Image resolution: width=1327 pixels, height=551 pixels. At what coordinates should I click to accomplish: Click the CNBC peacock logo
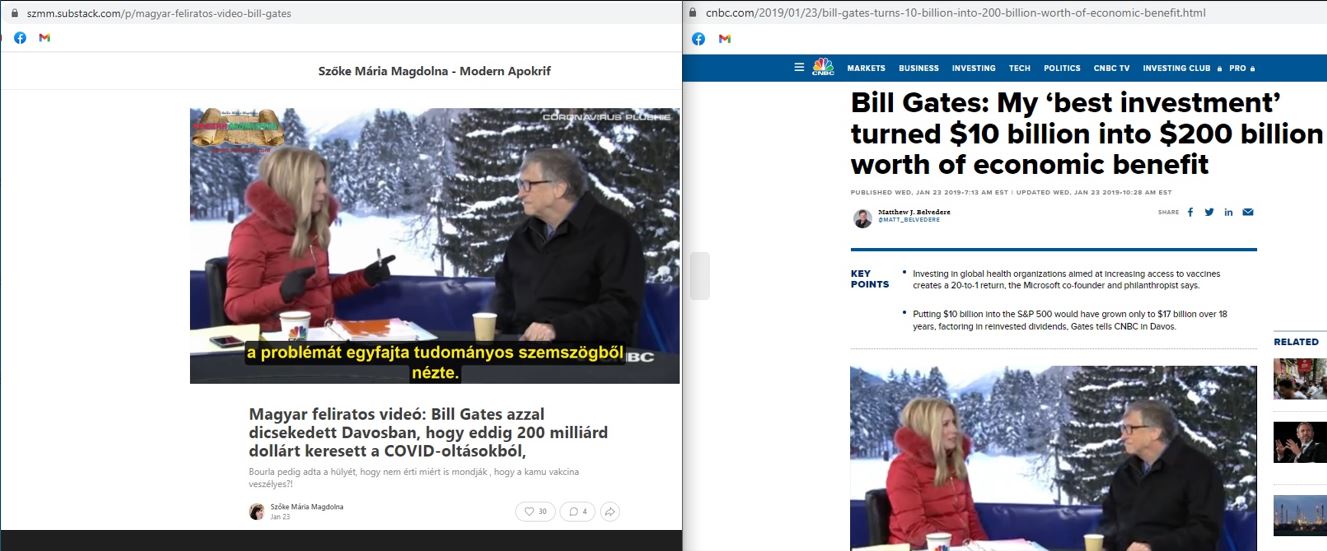(822, 67)
